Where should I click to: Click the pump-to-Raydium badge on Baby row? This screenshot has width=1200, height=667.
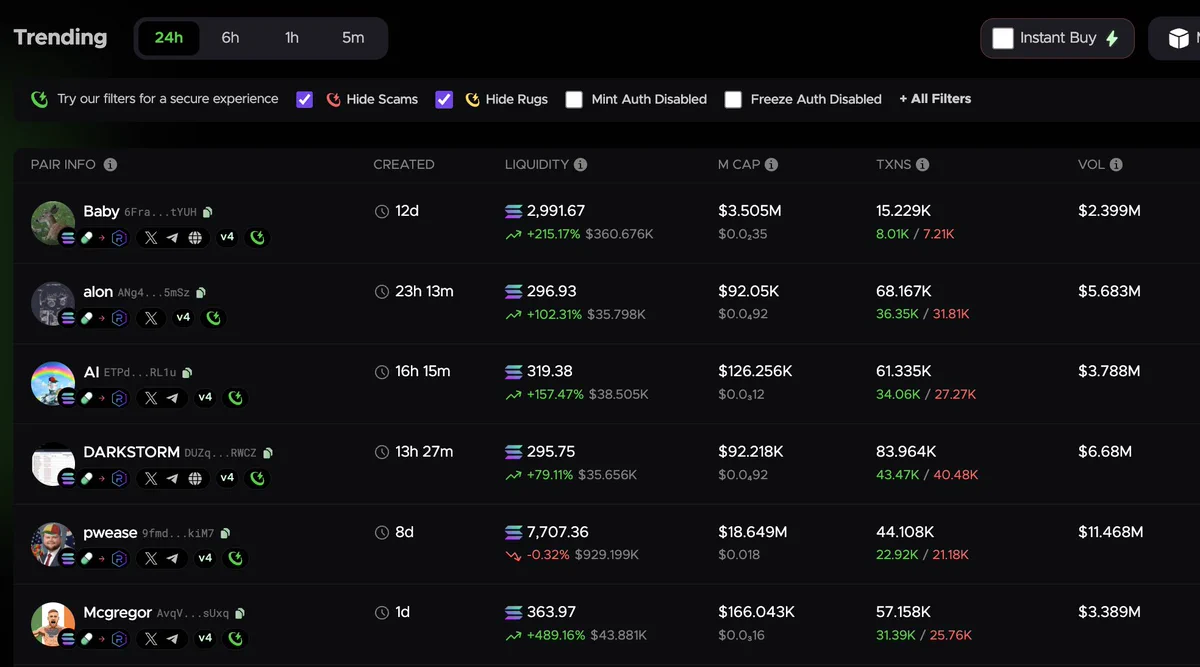[104, 238]
